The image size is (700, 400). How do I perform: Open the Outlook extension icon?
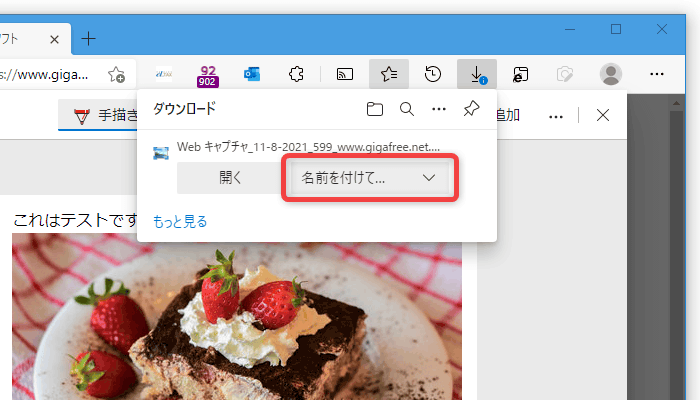(252, 74)
